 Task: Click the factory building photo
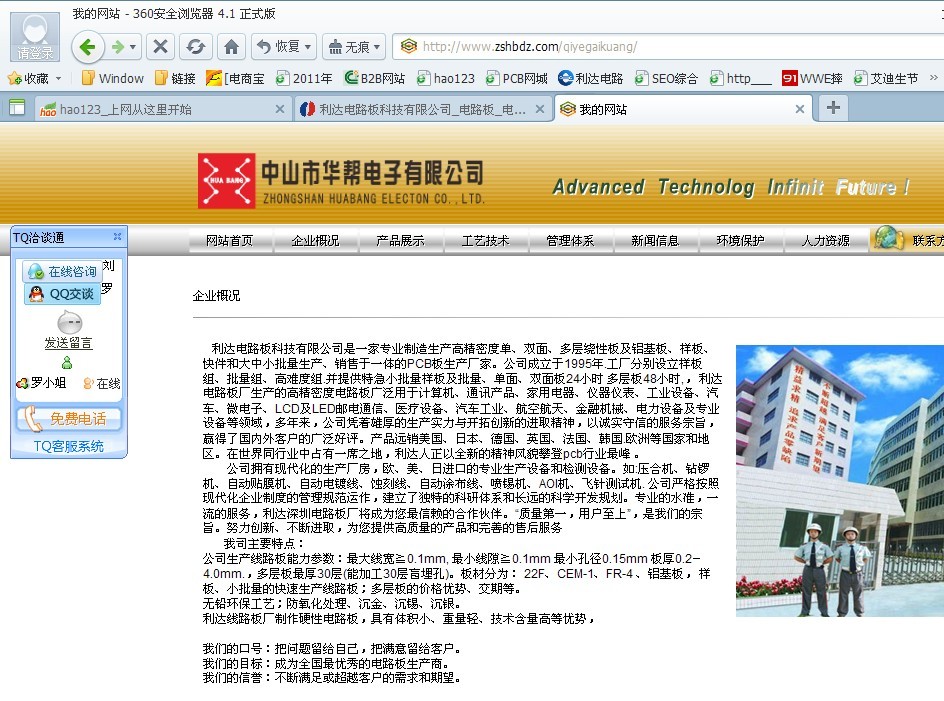tap(840, 481)
